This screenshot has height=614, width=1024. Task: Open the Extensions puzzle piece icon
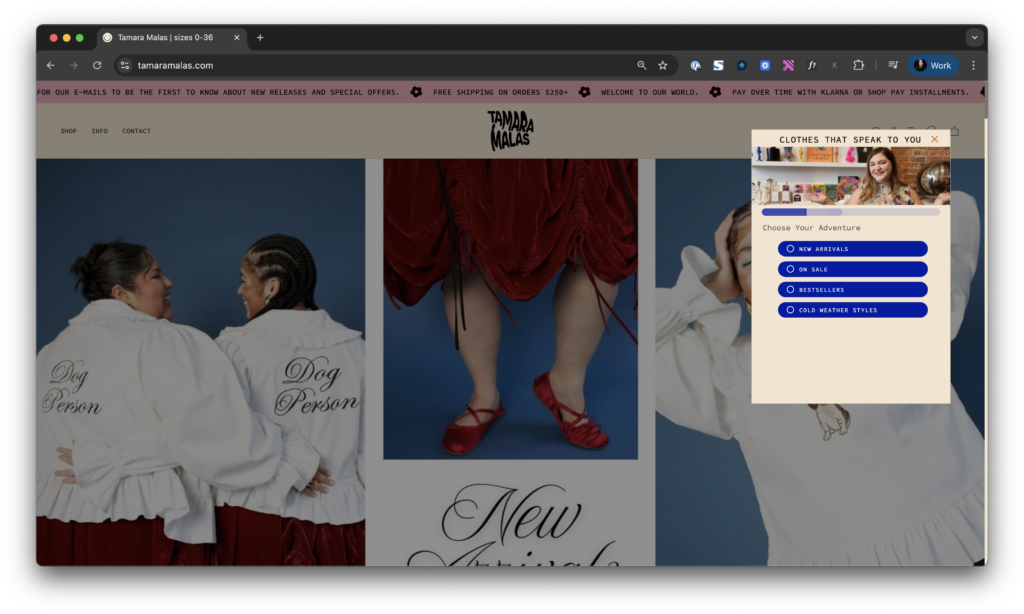858,65
